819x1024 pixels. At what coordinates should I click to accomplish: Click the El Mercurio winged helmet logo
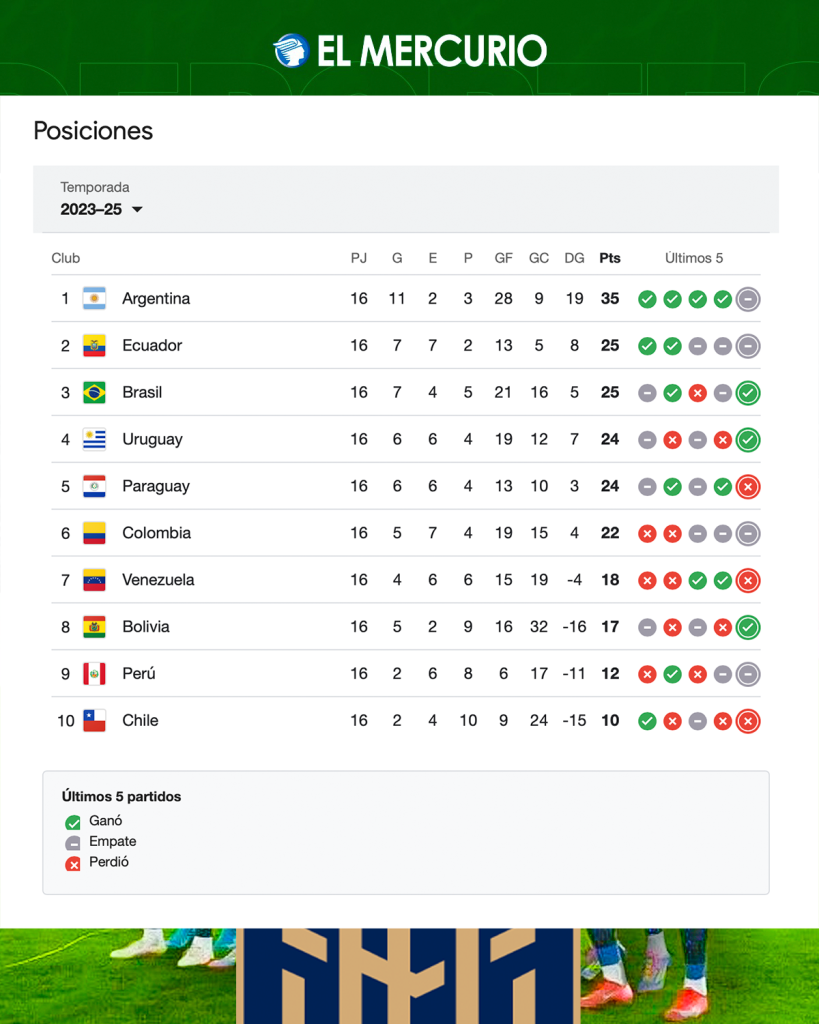[x=291, y=50]
